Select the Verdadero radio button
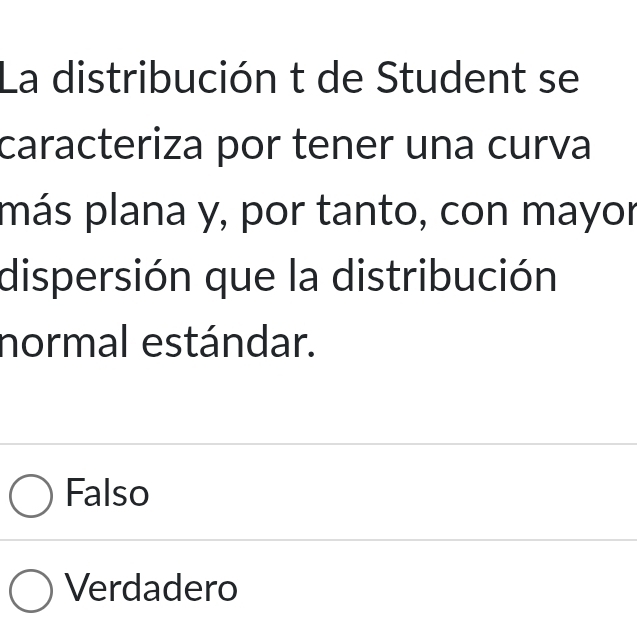The width and height of the screenshot is (637, 644). coord(31,590)
